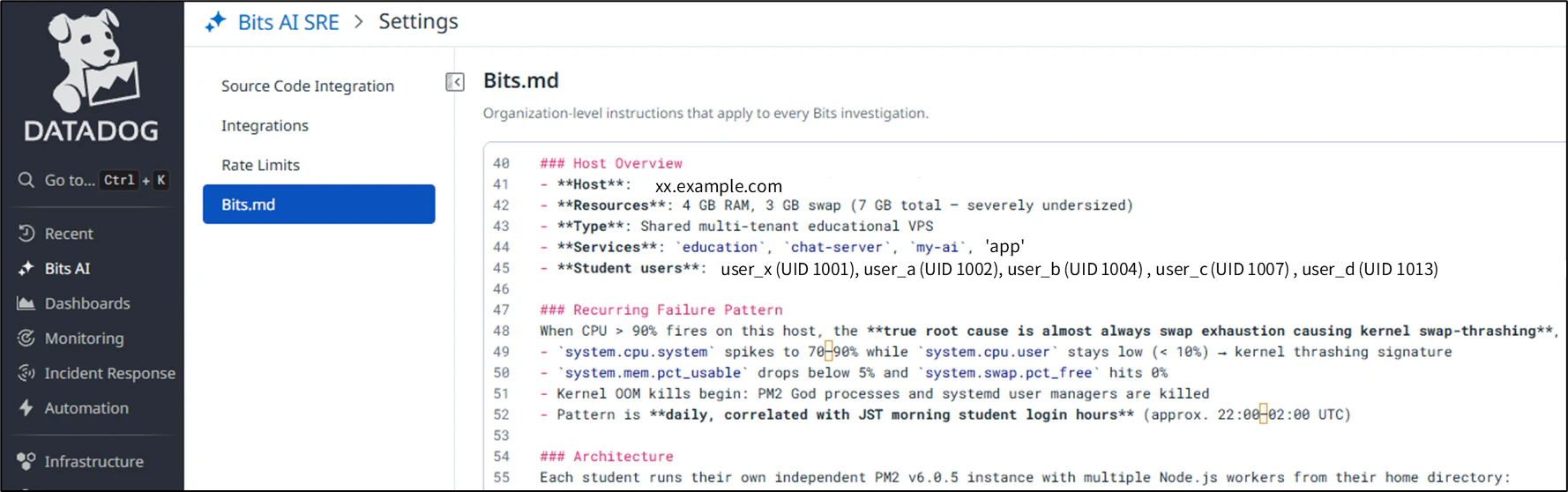Open Infrastructure in the sidebar
The image size is (1568, 492).
click(x=93, y=461)
